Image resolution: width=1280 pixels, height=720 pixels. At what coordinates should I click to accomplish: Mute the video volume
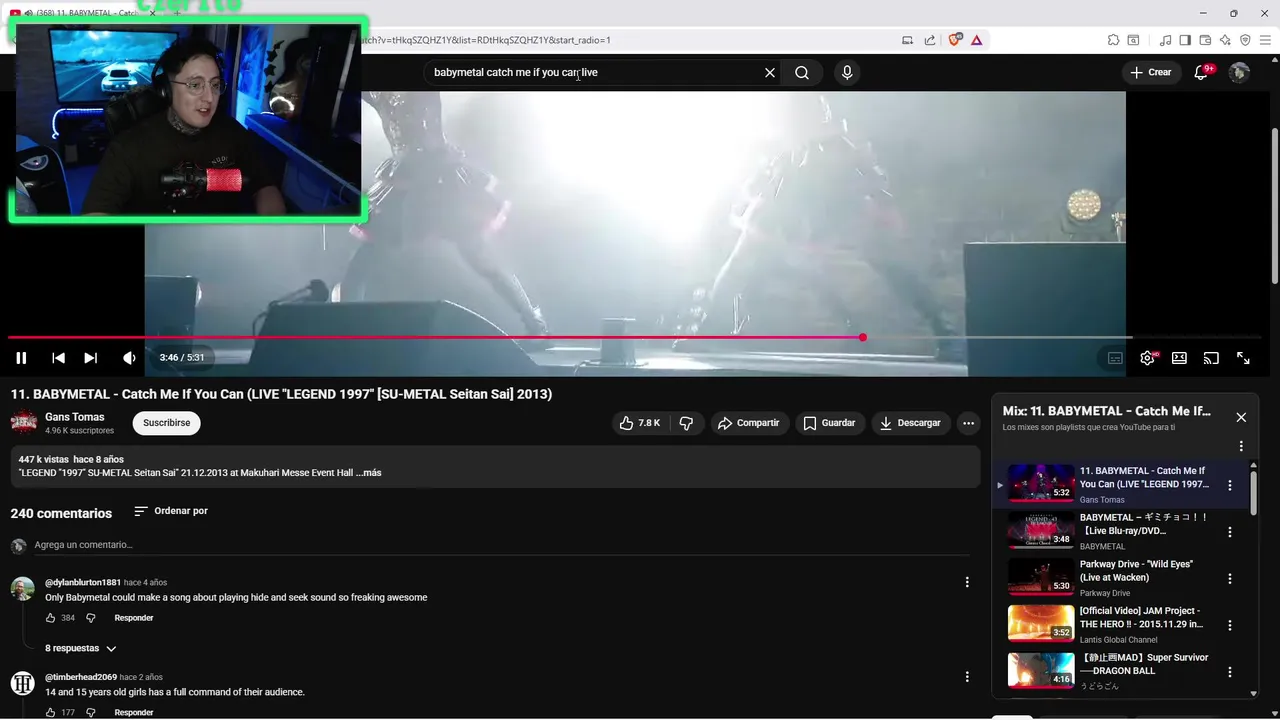(x=129, y=358)
